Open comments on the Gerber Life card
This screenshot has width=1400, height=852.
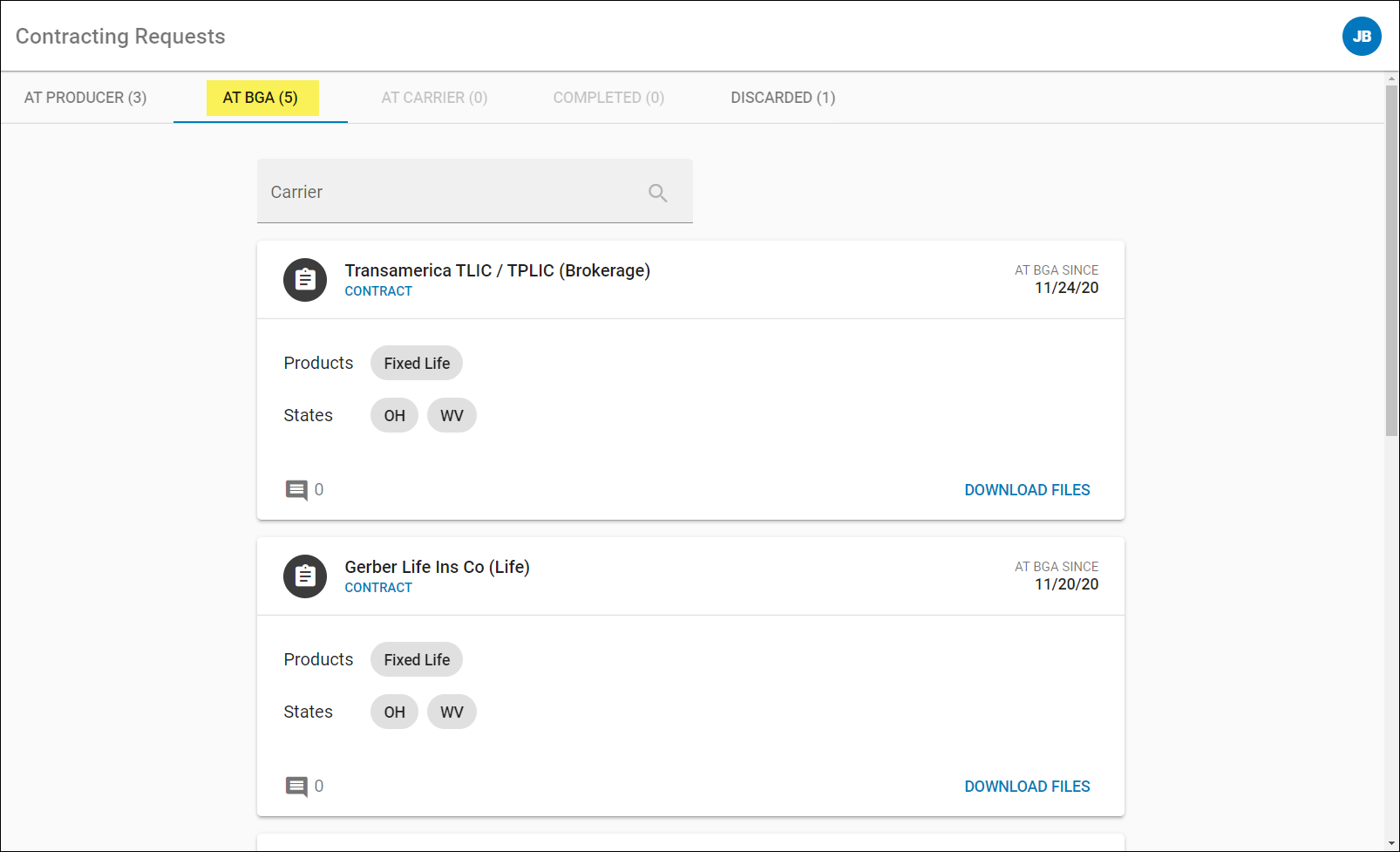[296, 787]
